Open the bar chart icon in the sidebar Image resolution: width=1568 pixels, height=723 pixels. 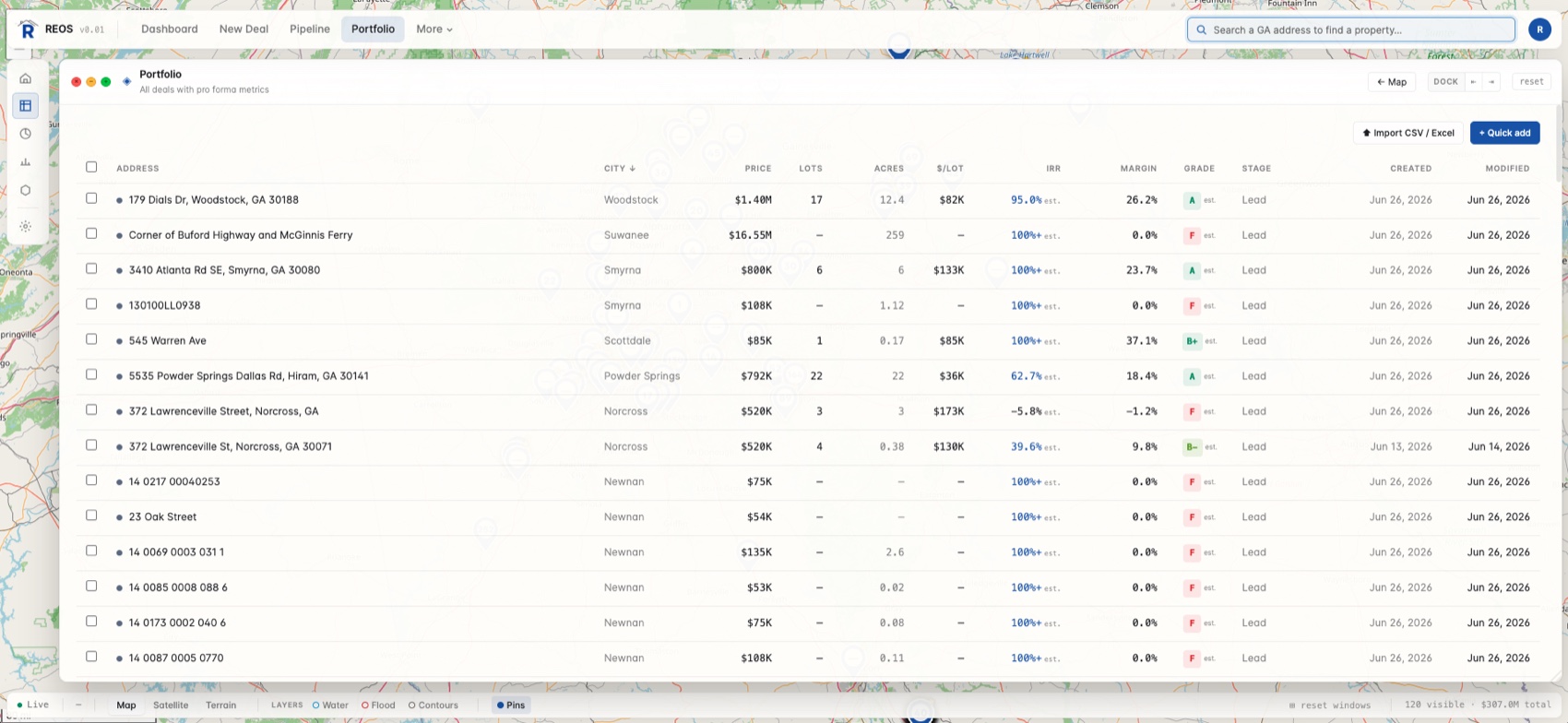26,162
